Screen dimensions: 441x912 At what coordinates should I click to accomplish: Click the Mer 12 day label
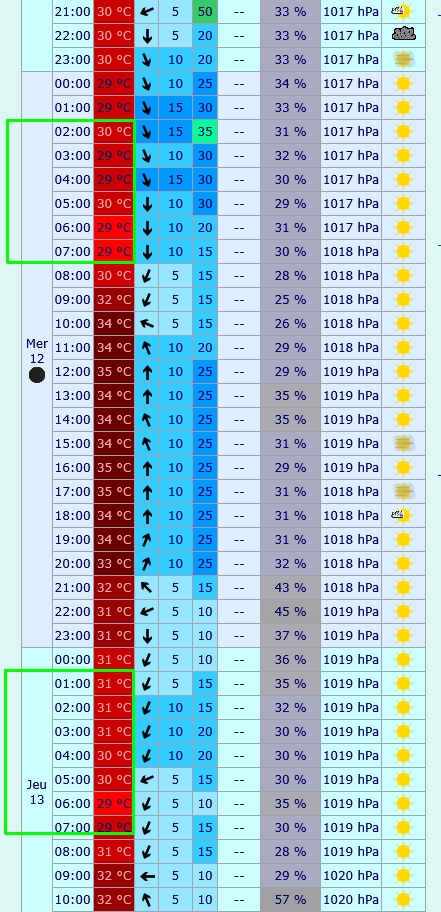click(x=37, y=351)
